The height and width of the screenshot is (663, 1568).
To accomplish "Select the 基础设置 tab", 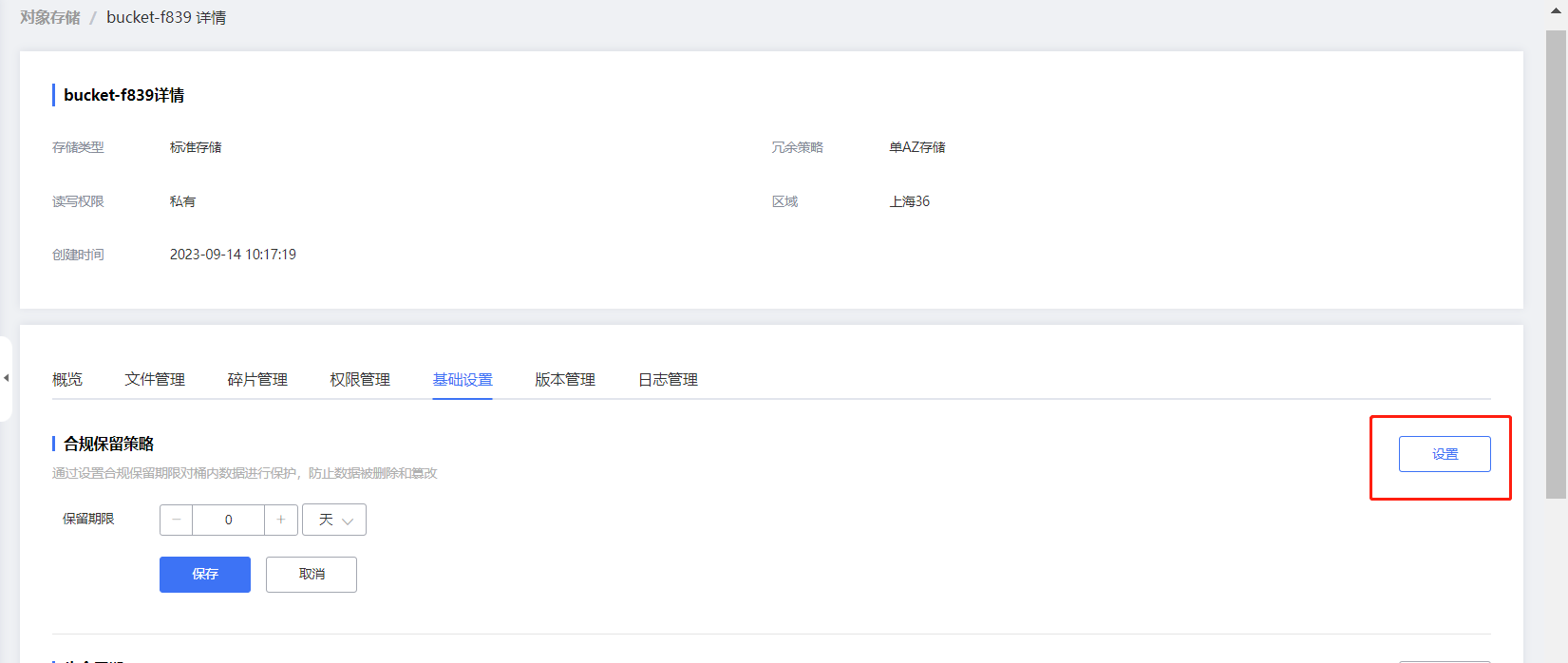I will coord(463,380).
